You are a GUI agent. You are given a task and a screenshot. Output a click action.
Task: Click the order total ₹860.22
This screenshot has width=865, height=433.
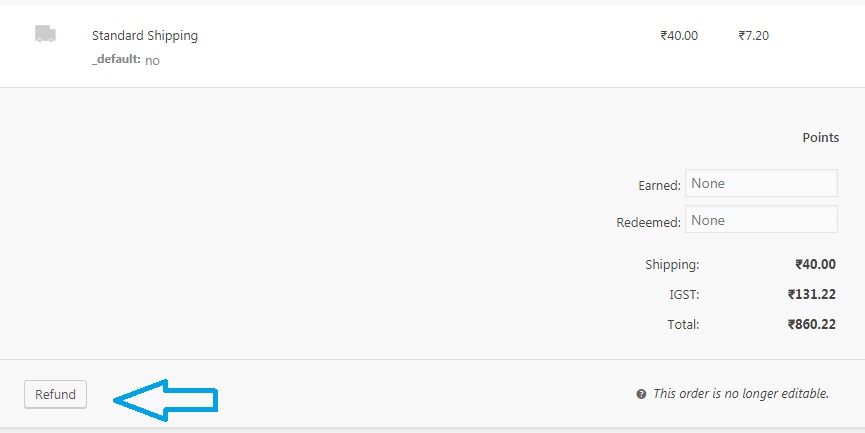811,324
